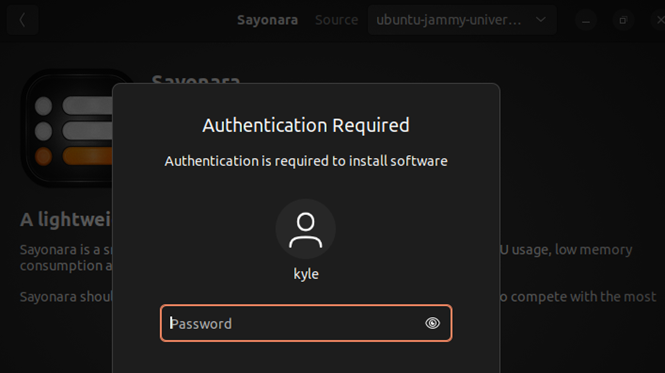Click the "A lightwei" summary heading
Viewport: 665px width, 373px height.
tap(65, 220)
